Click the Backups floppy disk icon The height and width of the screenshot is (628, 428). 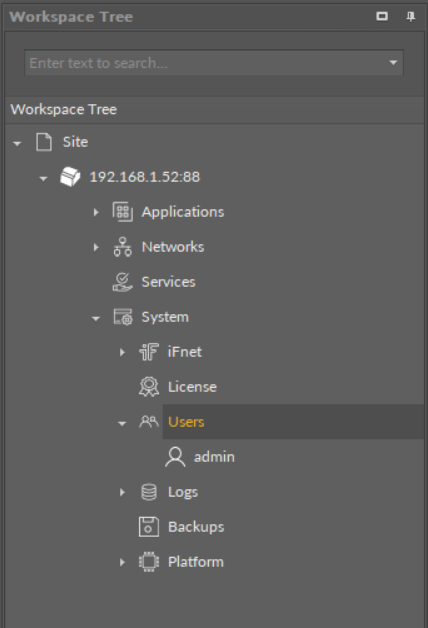pyautogui.click(x=149, y=527)
